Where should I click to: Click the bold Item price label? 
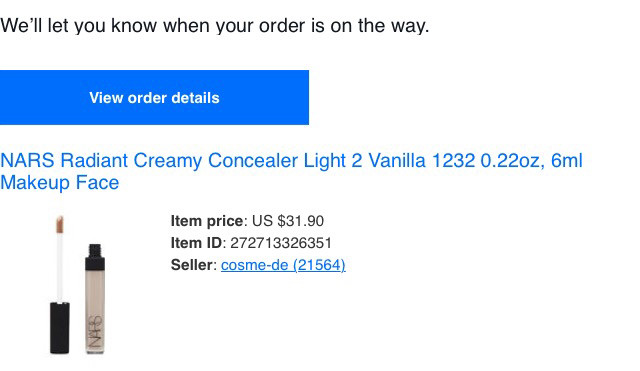(x=207, y=221)
